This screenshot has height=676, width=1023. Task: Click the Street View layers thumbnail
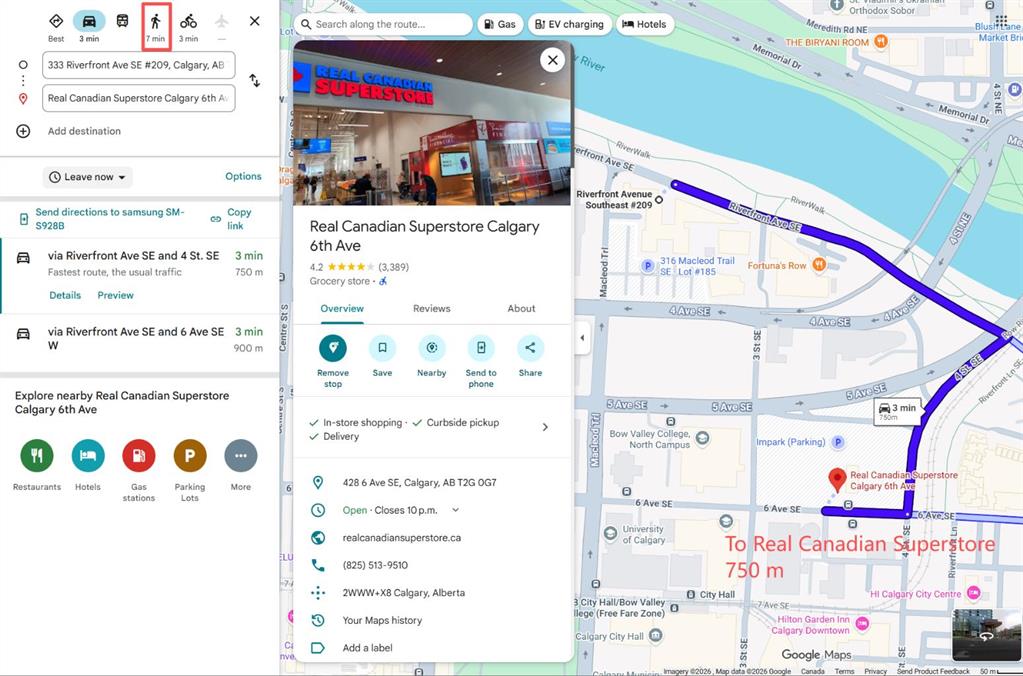click(x=986, y=635)
